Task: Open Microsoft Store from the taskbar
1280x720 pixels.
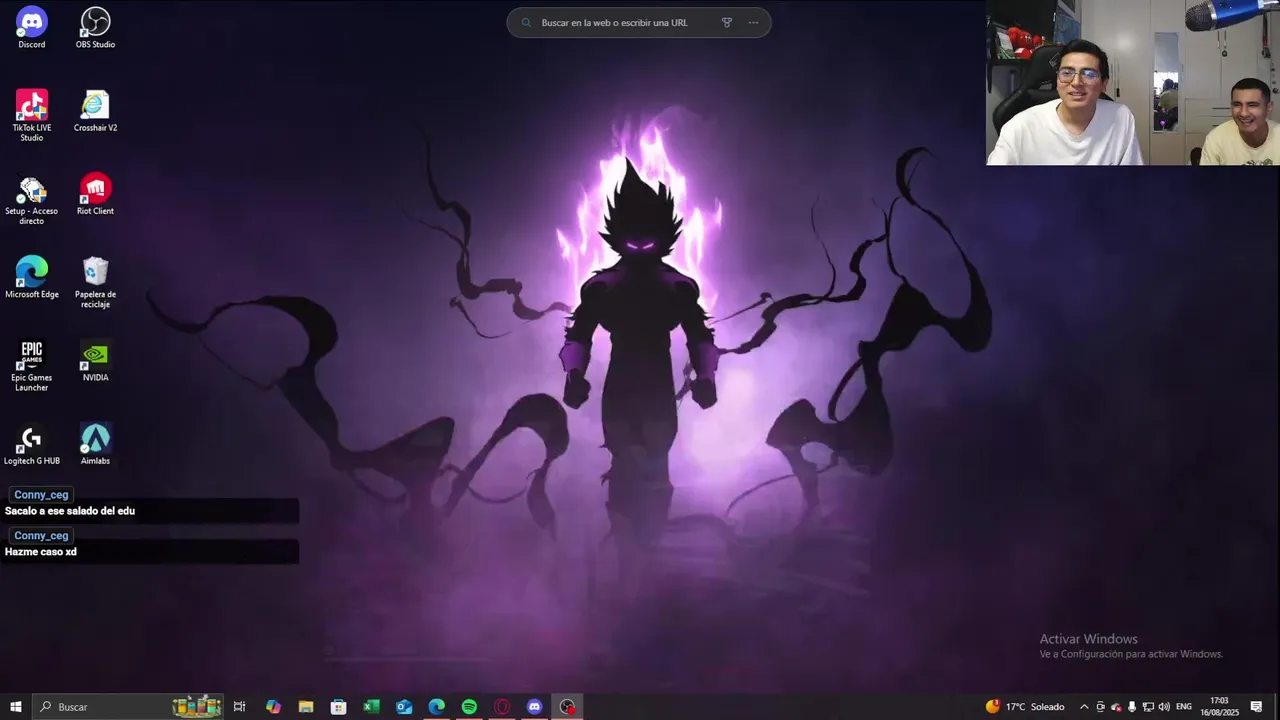Action: (x=338, y=707)
